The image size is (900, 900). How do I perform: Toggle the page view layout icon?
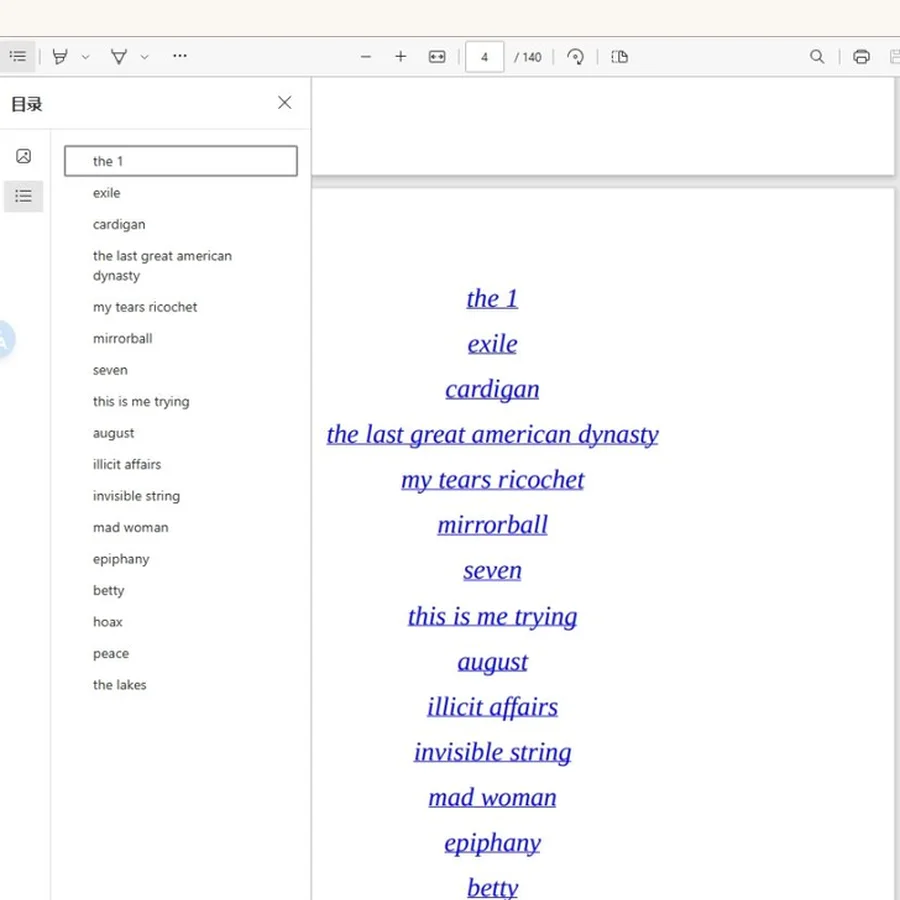pyautogui.click(x=619, y=56)
